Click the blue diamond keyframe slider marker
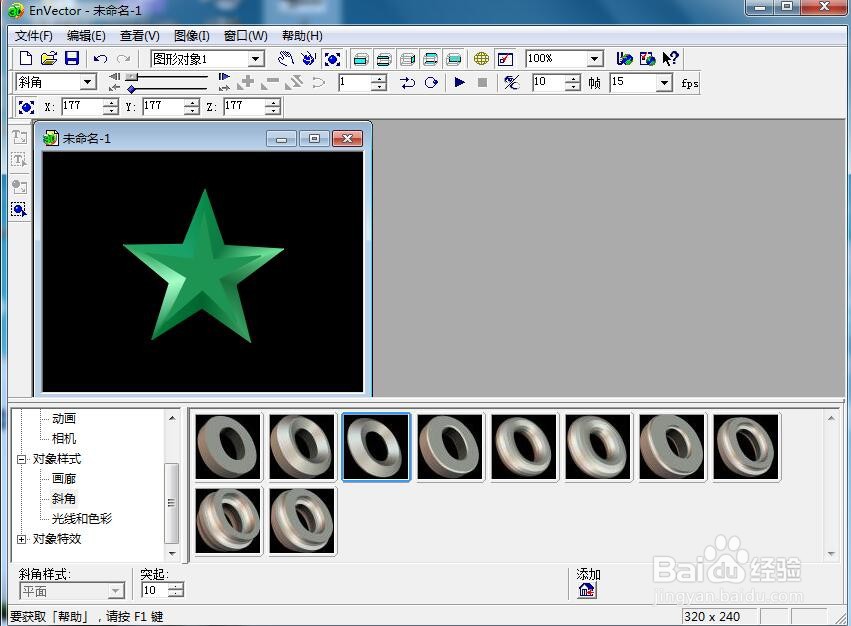 pos(131,89)
